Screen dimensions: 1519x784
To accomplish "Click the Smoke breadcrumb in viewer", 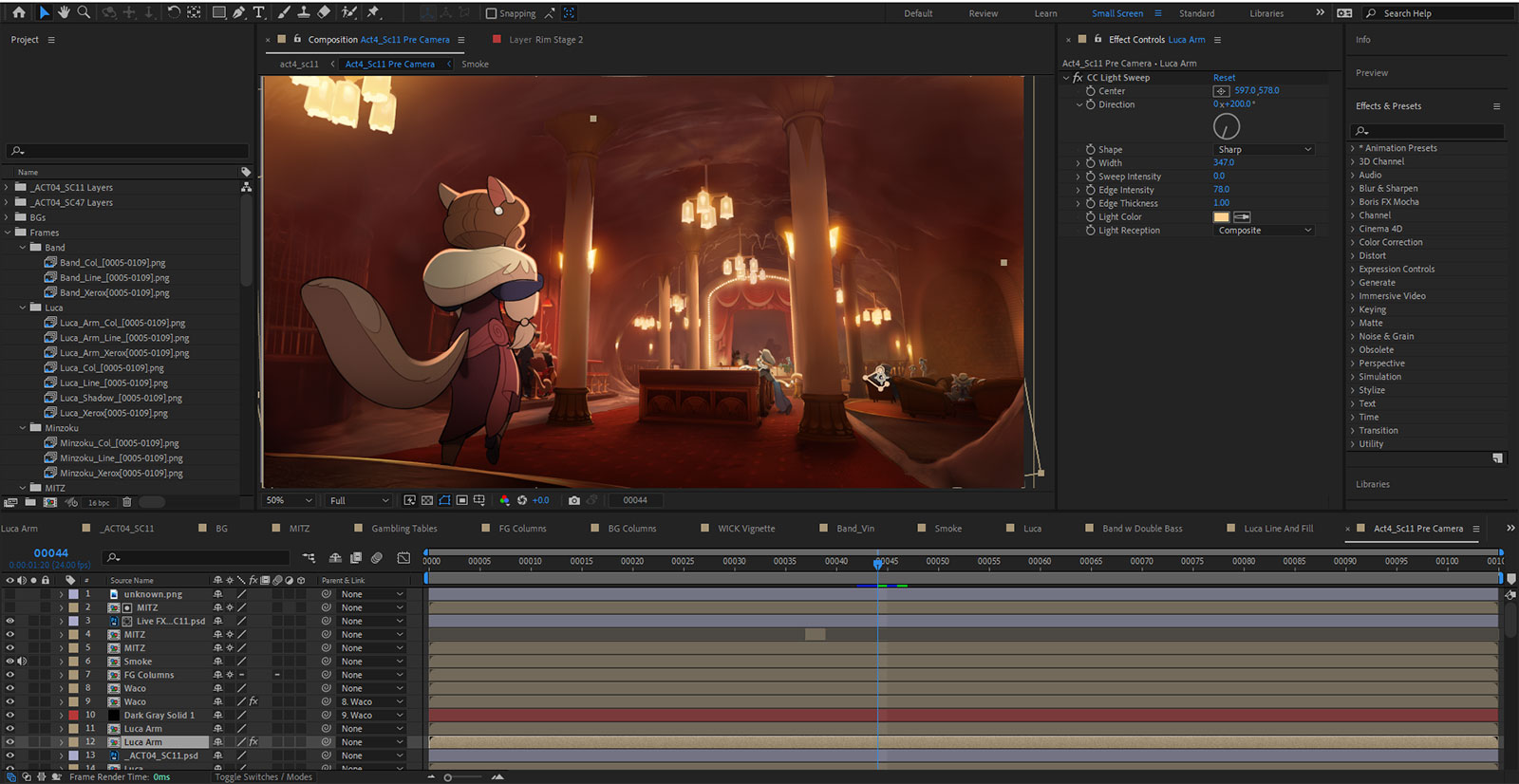I will pyautogui.click(x=475, y=65).
